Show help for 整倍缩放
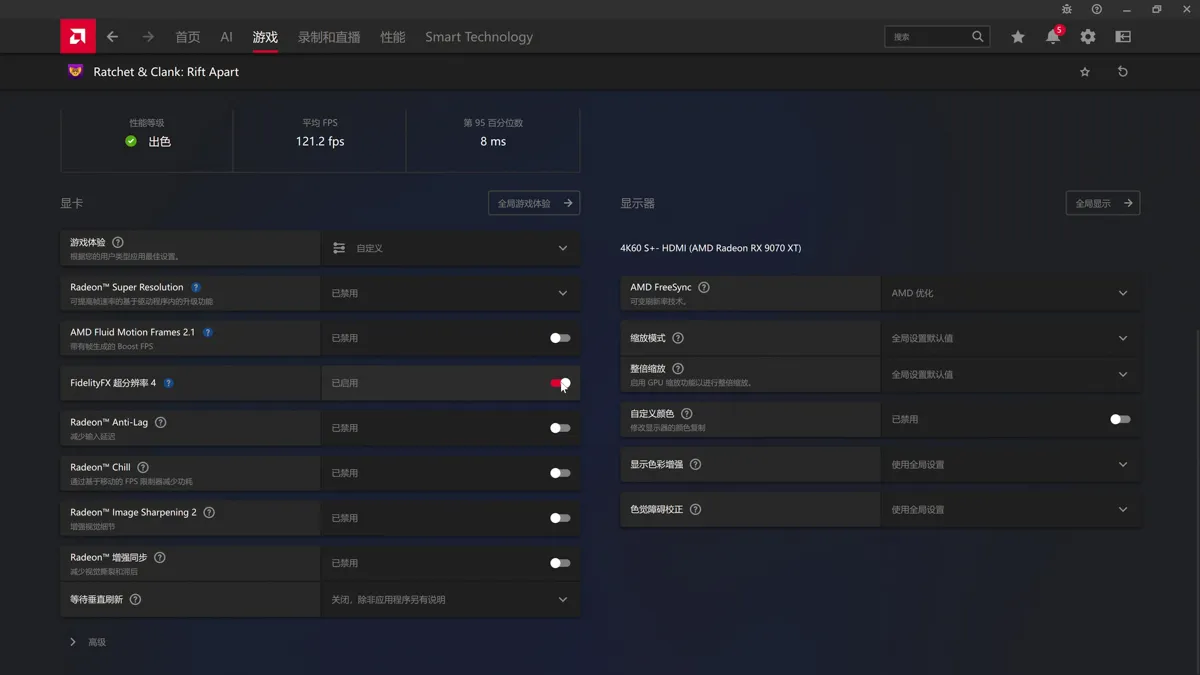The height and width of the screenshot is (675, 1200). [x=678, y=368]
